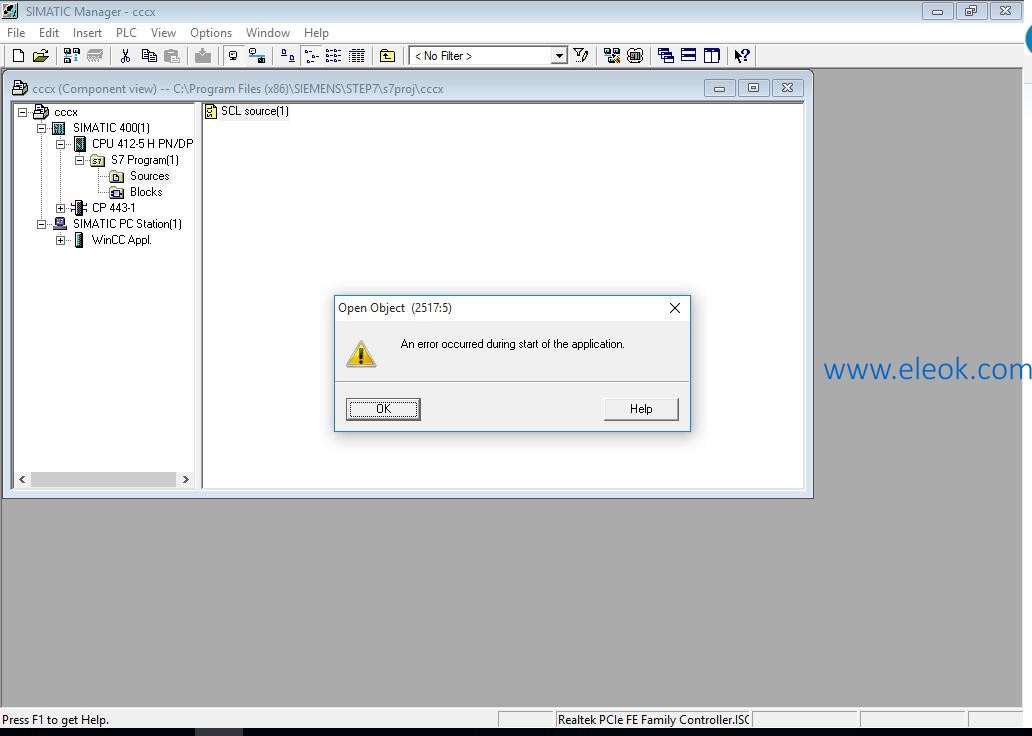Open the File menu
Viewport: 1032px width, 736px height.
[16, 33]
